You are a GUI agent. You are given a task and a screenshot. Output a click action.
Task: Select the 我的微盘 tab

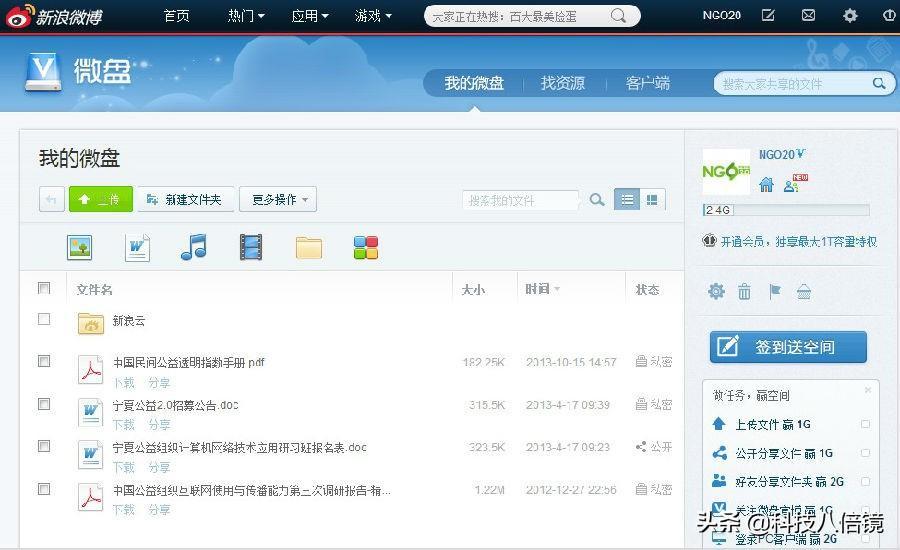coord(474,83)
